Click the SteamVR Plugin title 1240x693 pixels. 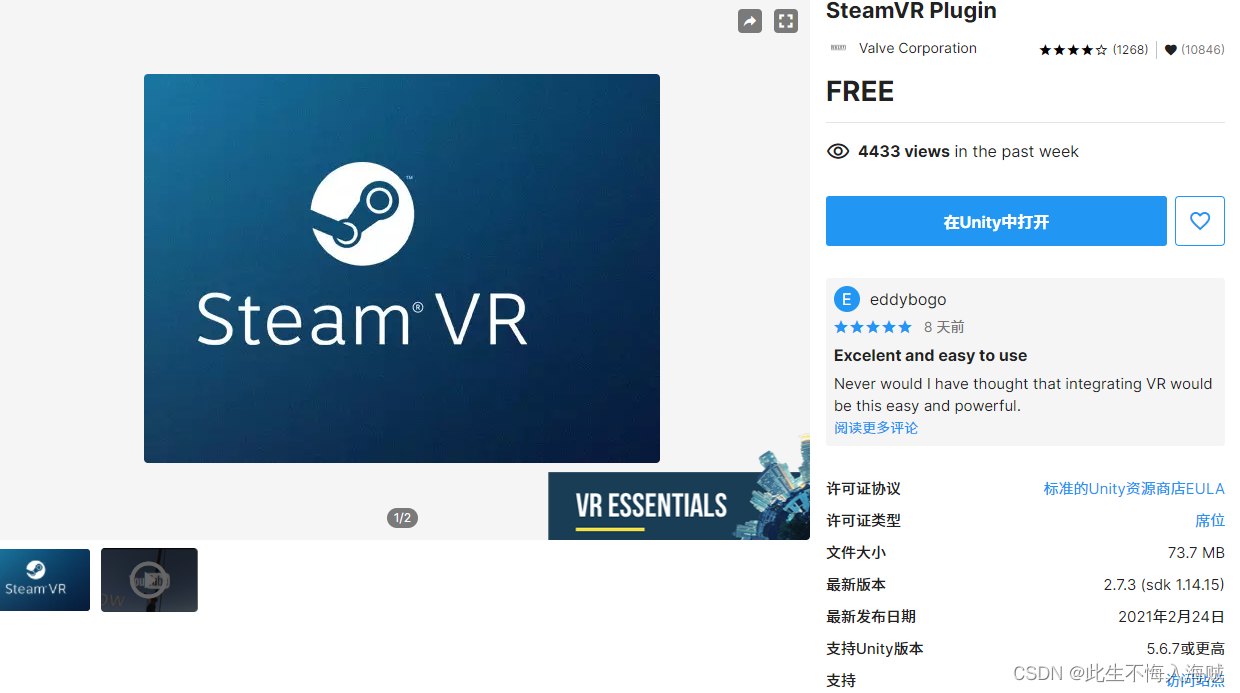point(911,11)
